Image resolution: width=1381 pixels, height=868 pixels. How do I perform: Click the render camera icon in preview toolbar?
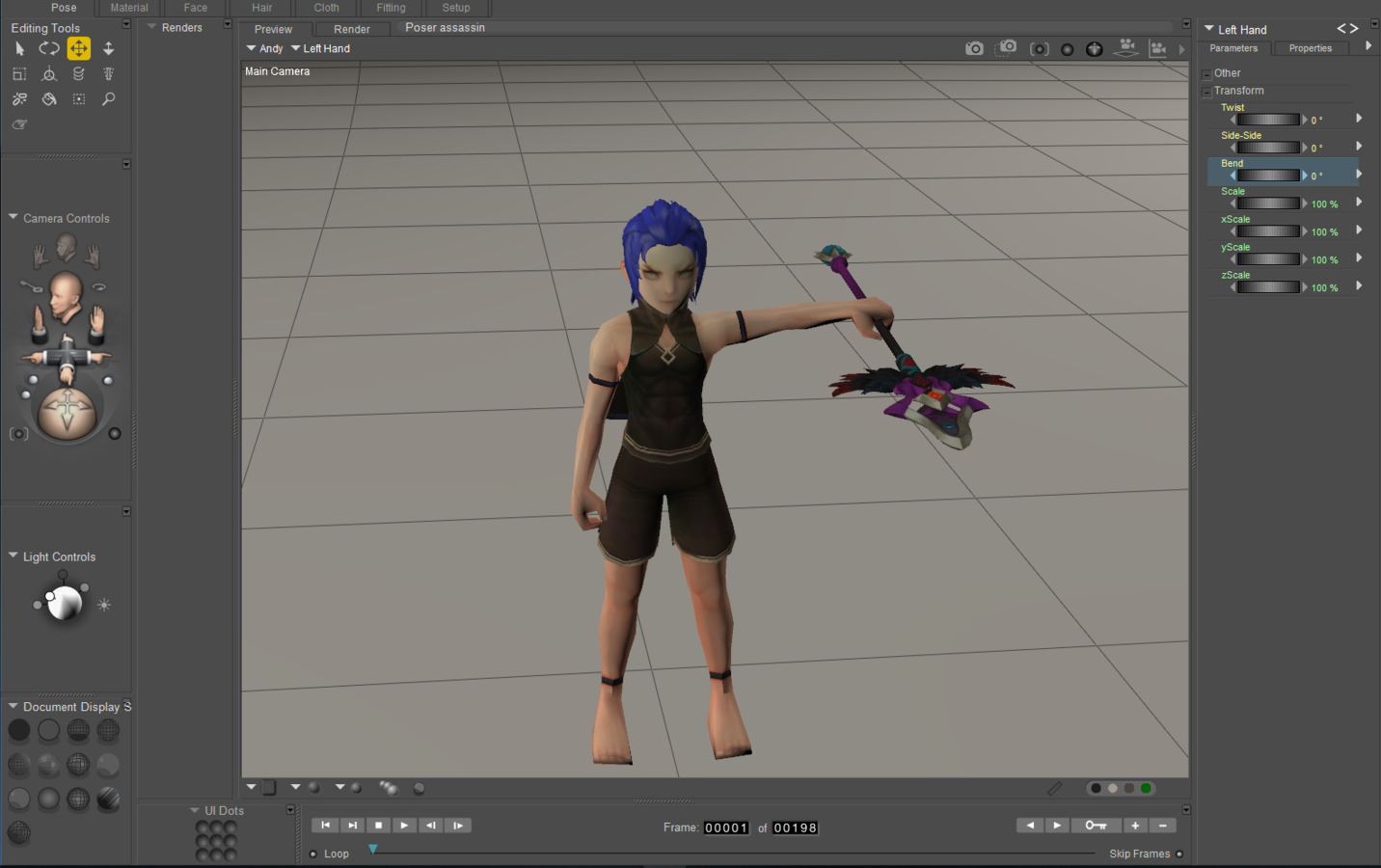pyautogui.click(x=975, y=48)
